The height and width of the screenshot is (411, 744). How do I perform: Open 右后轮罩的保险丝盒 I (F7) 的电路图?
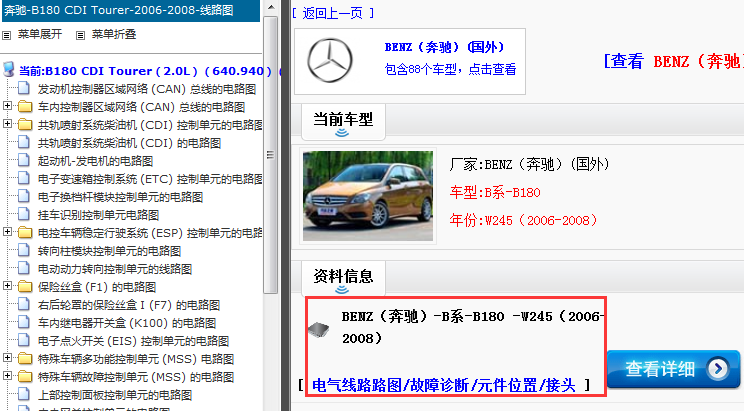tap(129, 305)
